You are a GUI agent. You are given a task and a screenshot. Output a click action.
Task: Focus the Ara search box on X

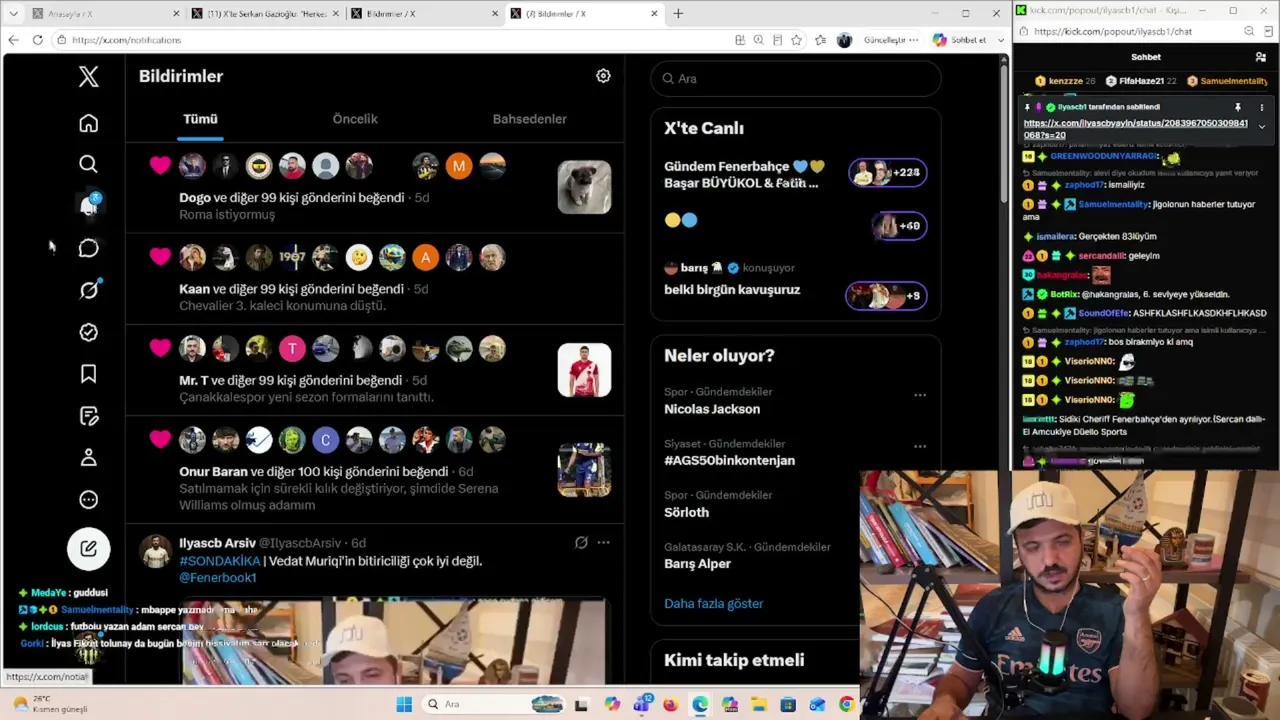click(796, 78)
